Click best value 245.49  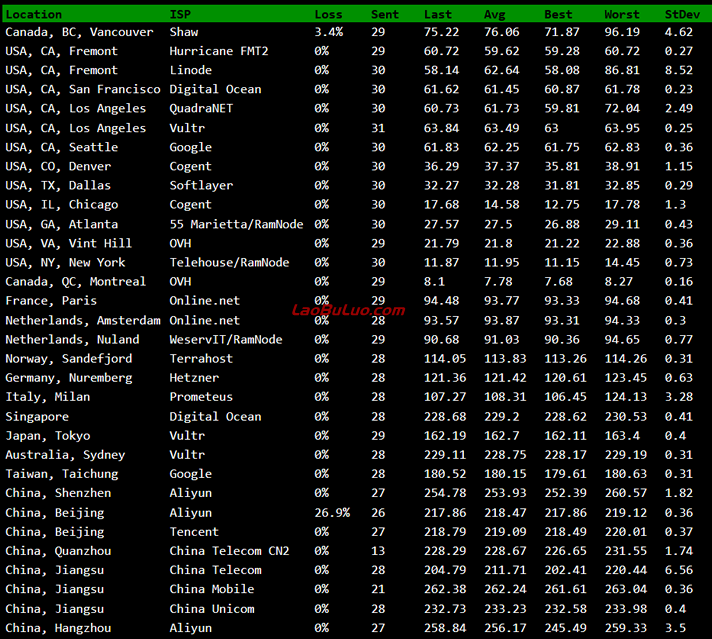(565, 628)
